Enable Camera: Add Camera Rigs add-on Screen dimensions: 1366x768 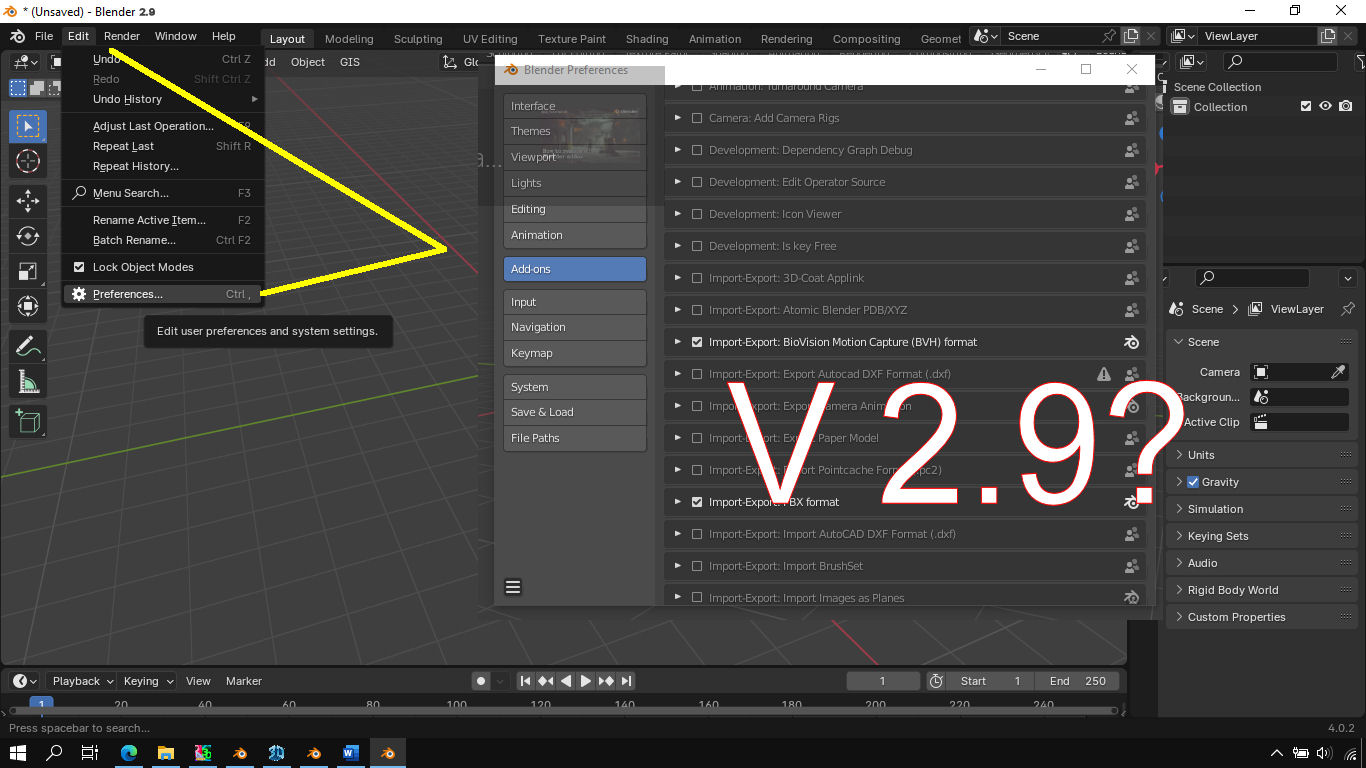tap(697, 118)
